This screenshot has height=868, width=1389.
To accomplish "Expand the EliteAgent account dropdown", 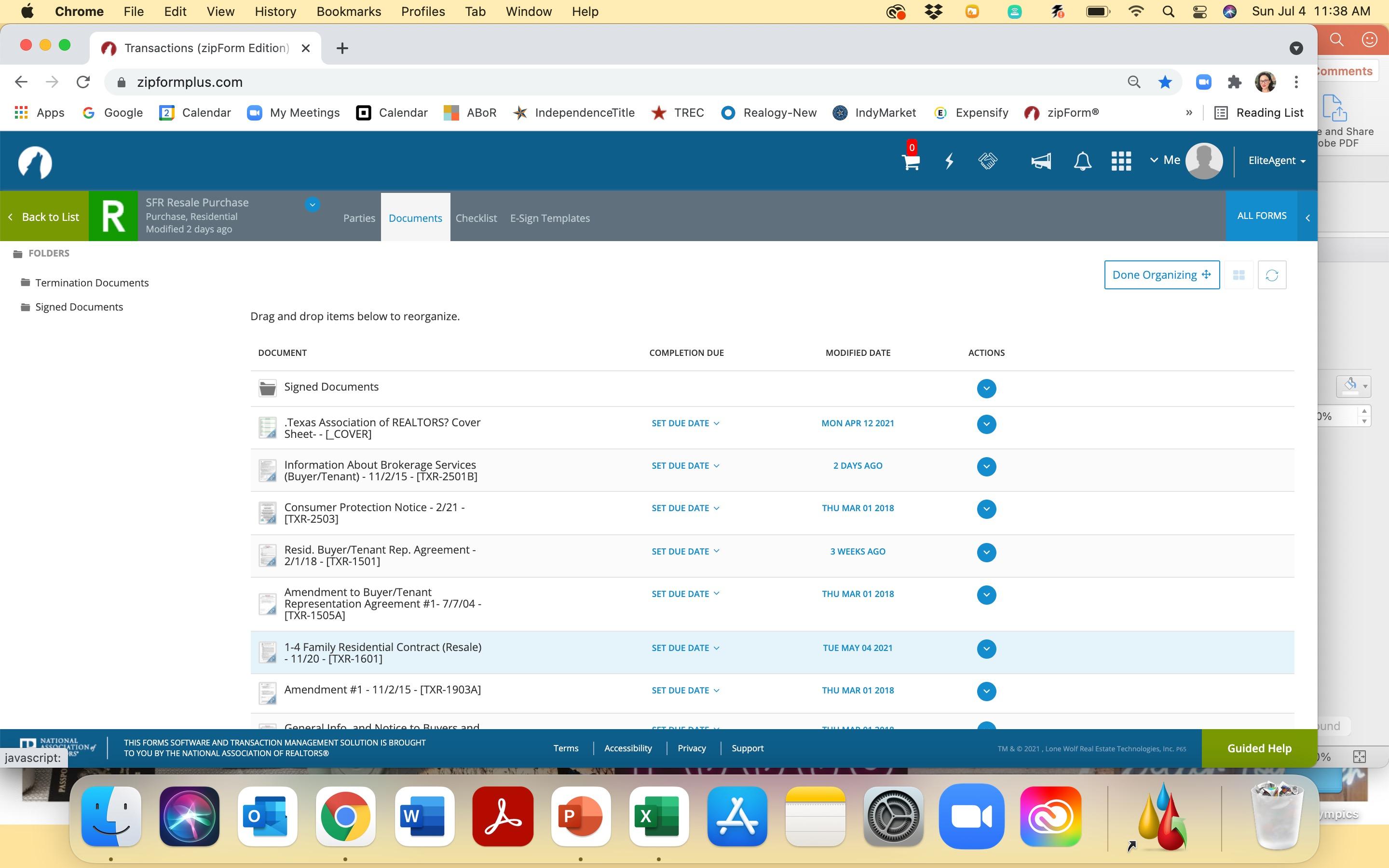I will [x=1277, y=161].
